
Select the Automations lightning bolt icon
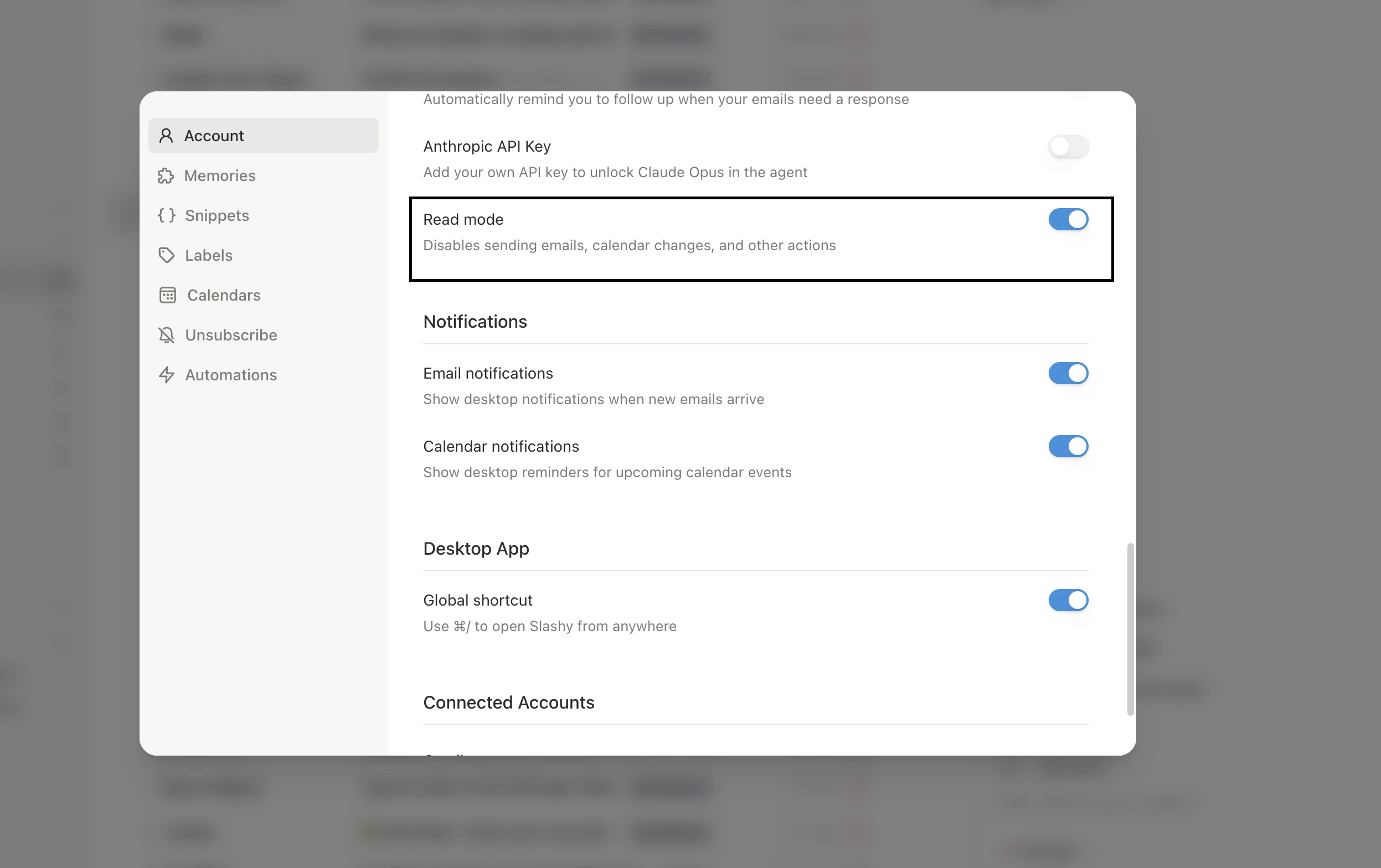tap(166, 374)
